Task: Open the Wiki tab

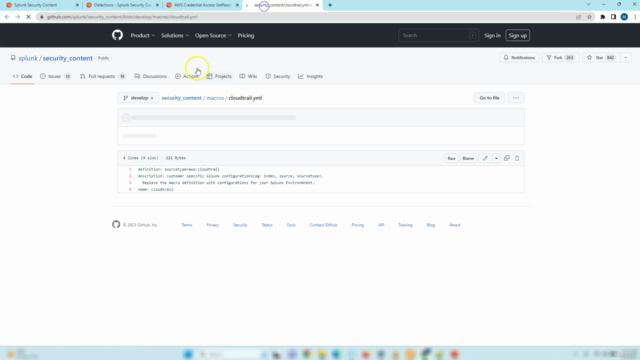Action: pyautogui.click(x=248, y=76)
